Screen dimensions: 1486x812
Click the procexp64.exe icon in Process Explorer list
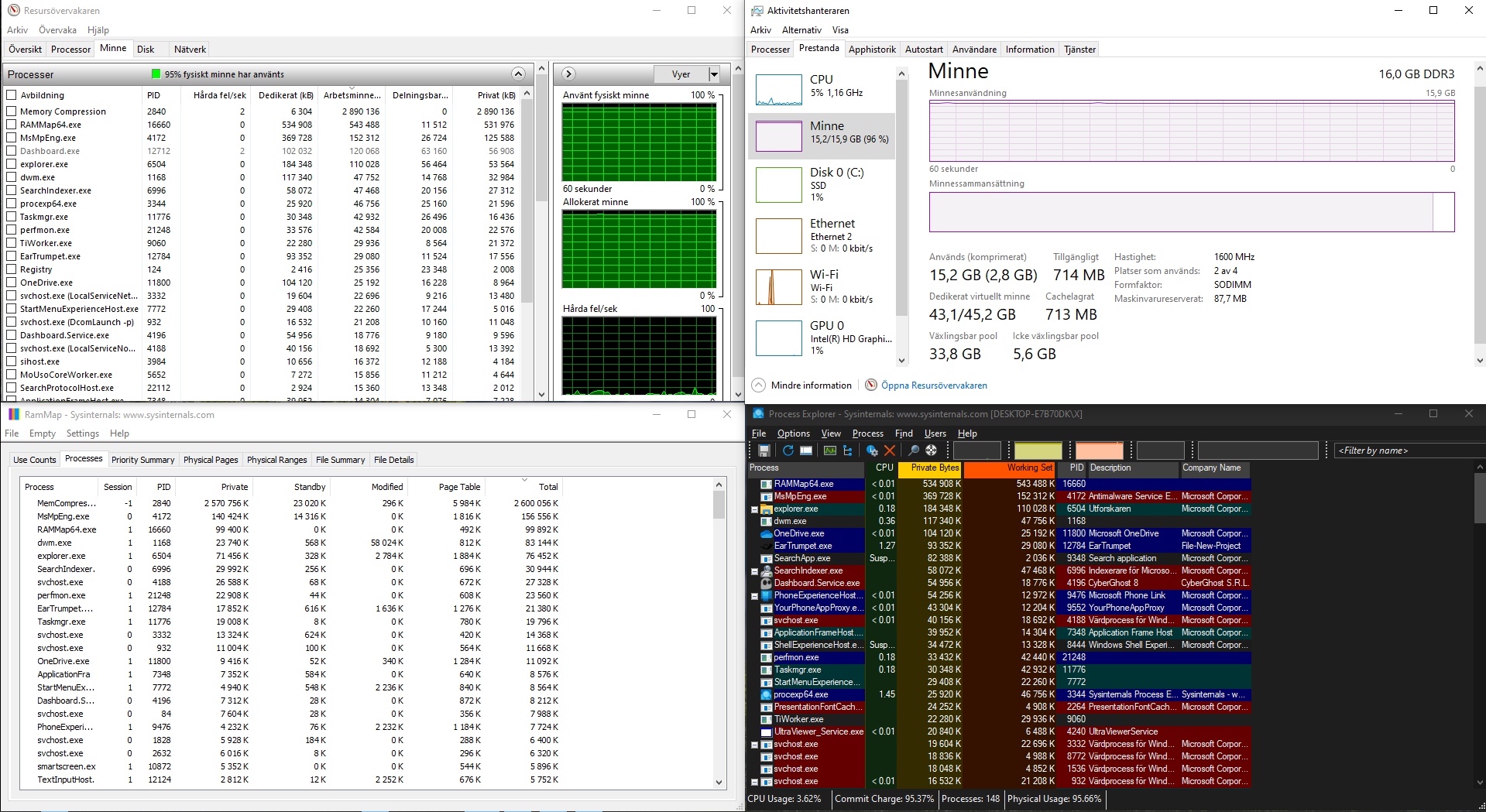click(767, 694)
